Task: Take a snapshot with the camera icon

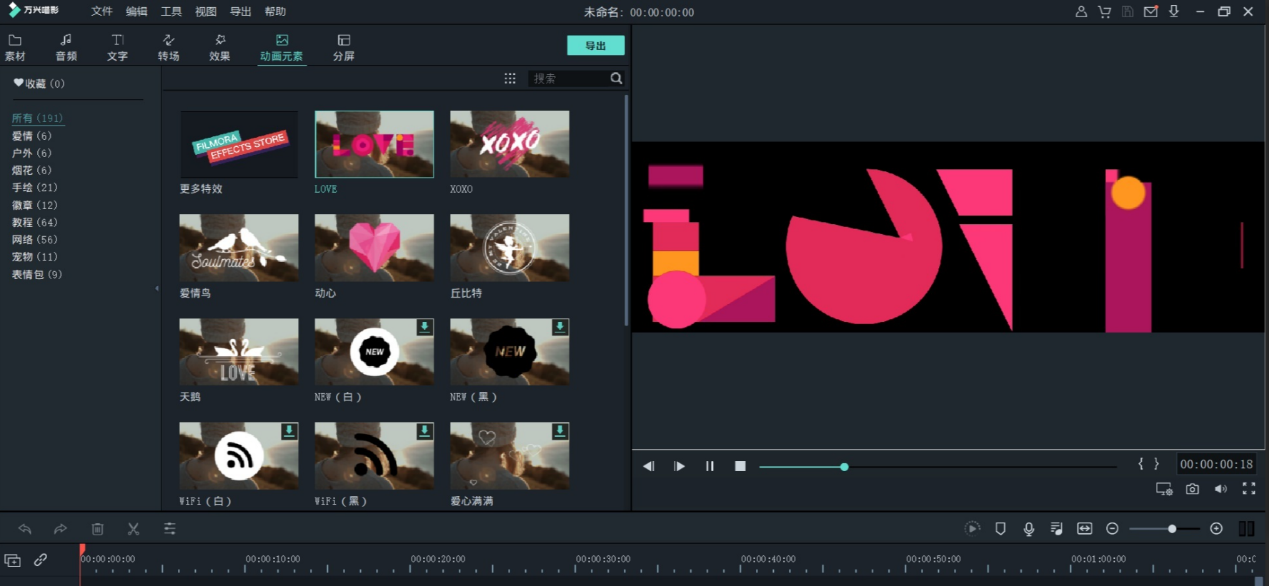Action: [1192, 489]
